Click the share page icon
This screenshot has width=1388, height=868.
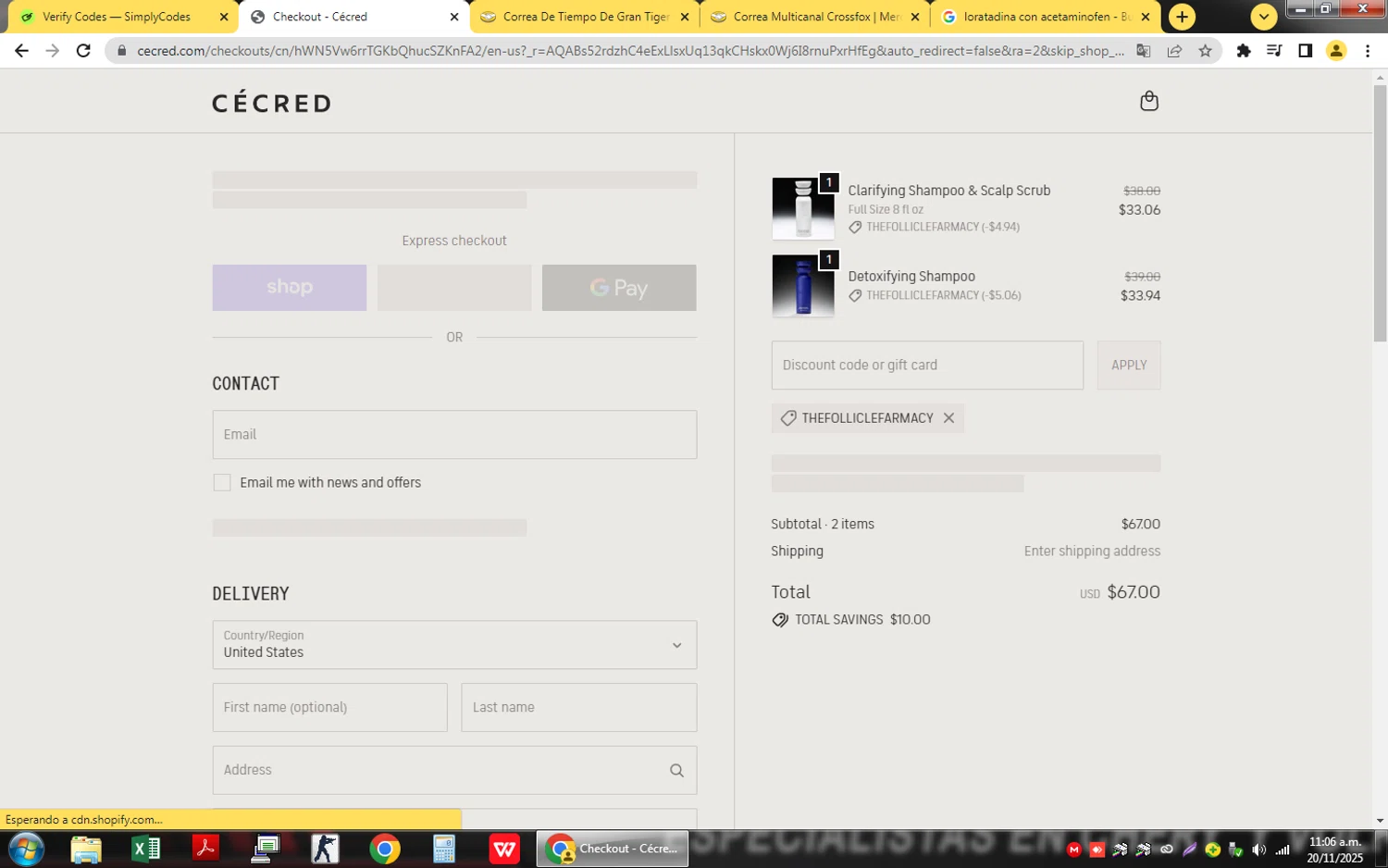pos(1174,51)
